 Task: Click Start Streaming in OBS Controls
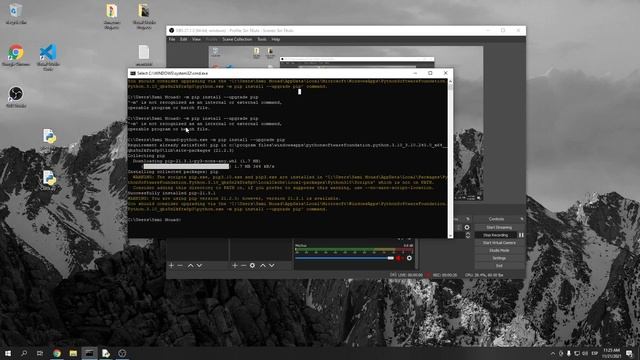click(x=499, y=227)
